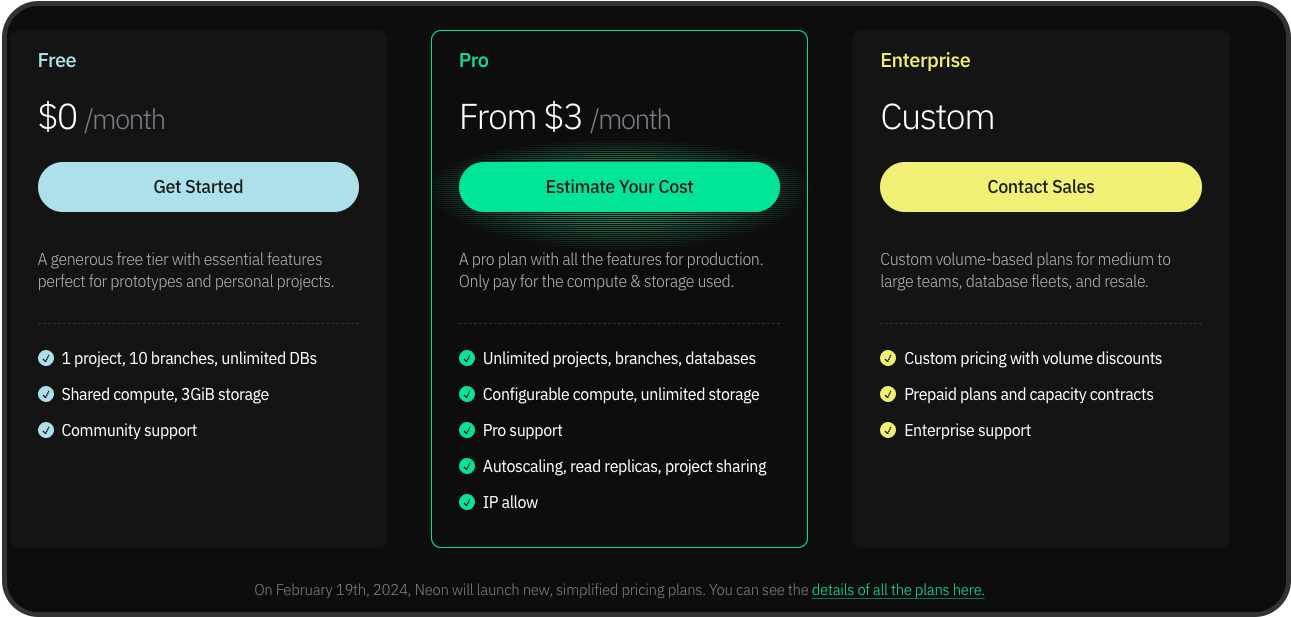
Task: Click green checkmark beside IP allow
Action: point(467,502)
